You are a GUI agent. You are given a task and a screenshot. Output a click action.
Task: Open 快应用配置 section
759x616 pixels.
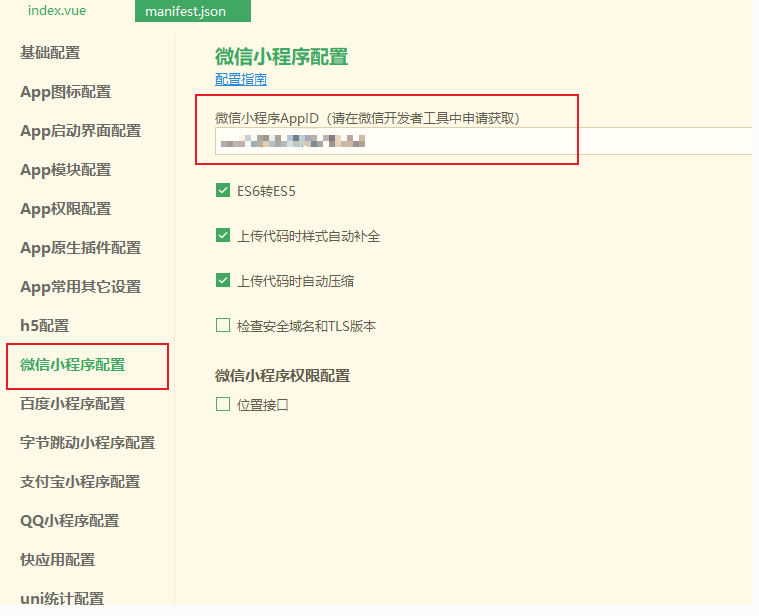(x=58, y=560)
